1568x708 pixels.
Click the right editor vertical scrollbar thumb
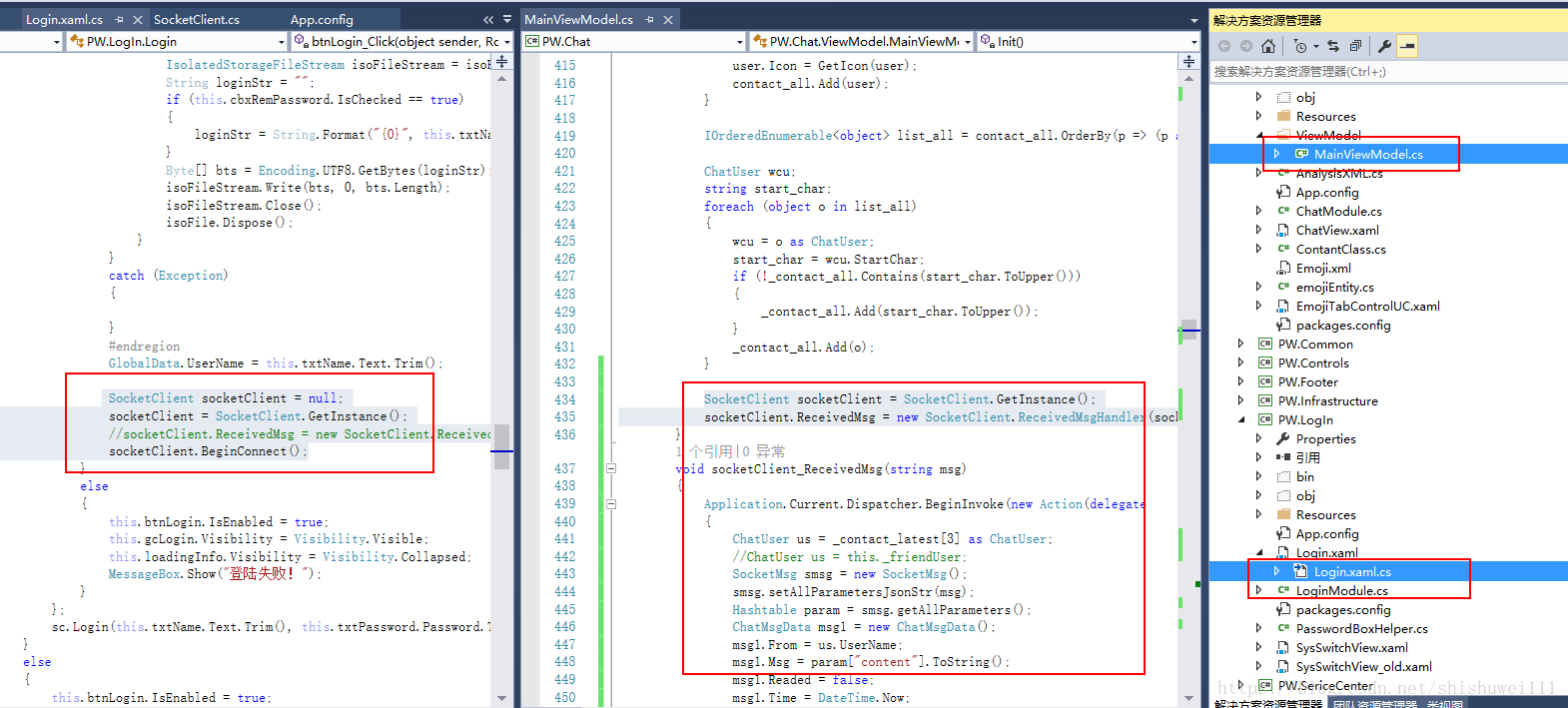point(1188,332)
